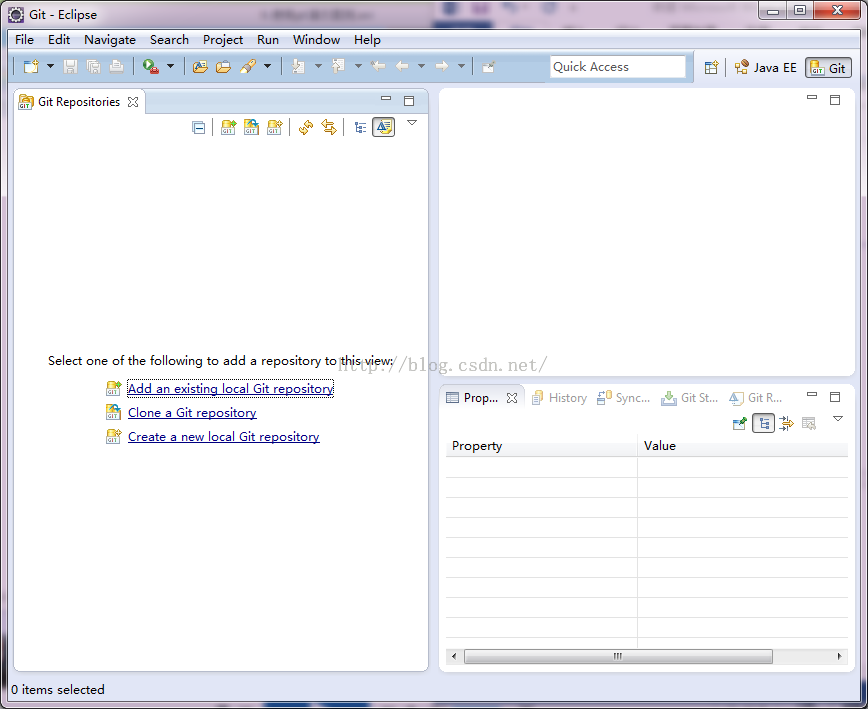The width and height of the screenshot is (868, 709).
Task: Click the Open Task folder icon
Action: [x=223, y=67]
